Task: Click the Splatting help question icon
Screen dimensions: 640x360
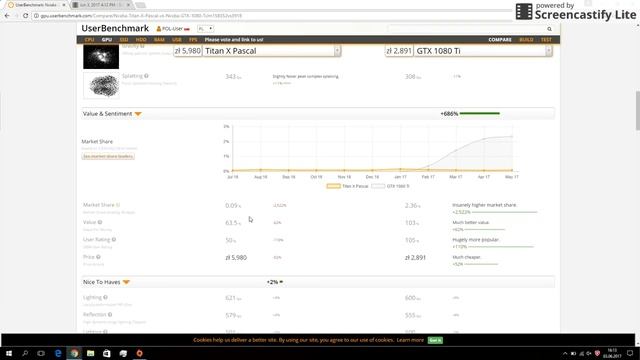Action: [x=146, y=76]
